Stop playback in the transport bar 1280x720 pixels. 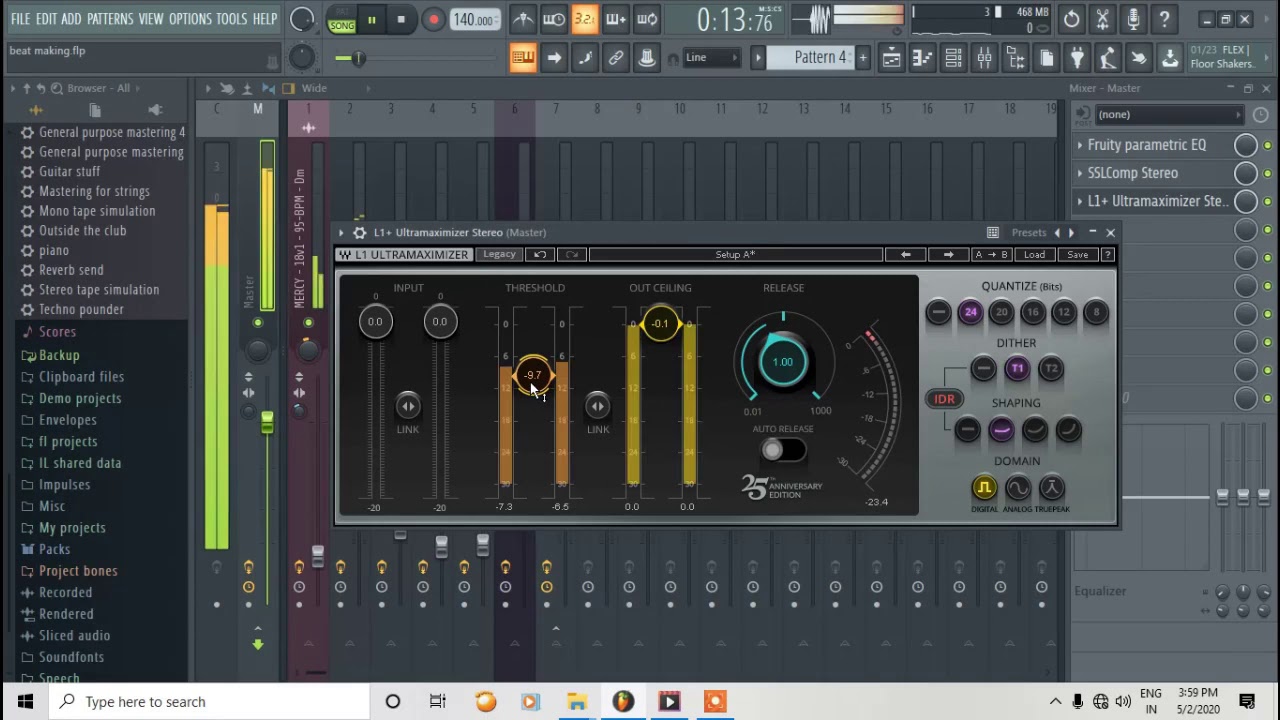coord(401,19)
